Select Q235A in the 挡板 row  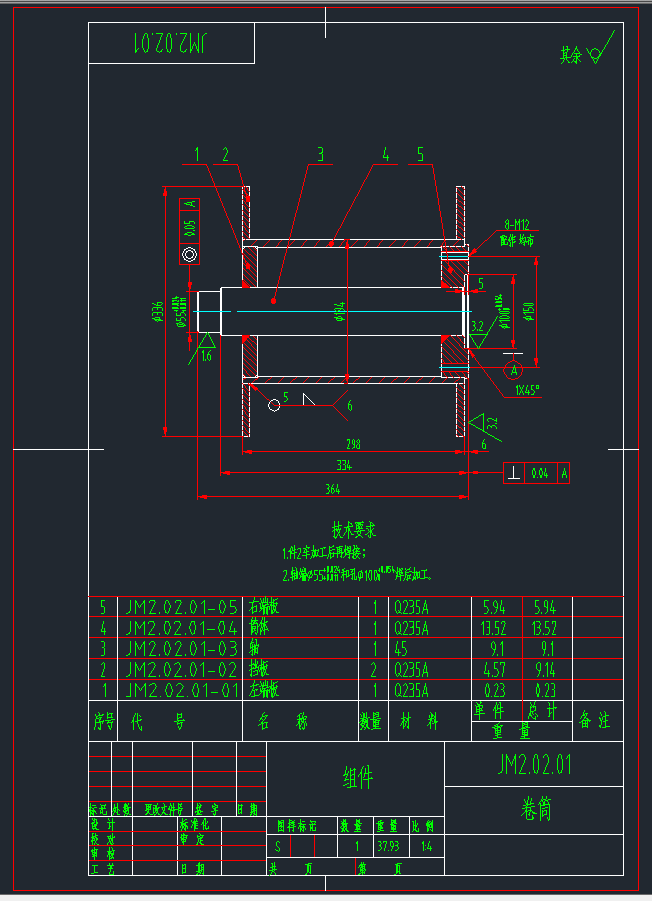pos(411,670)
